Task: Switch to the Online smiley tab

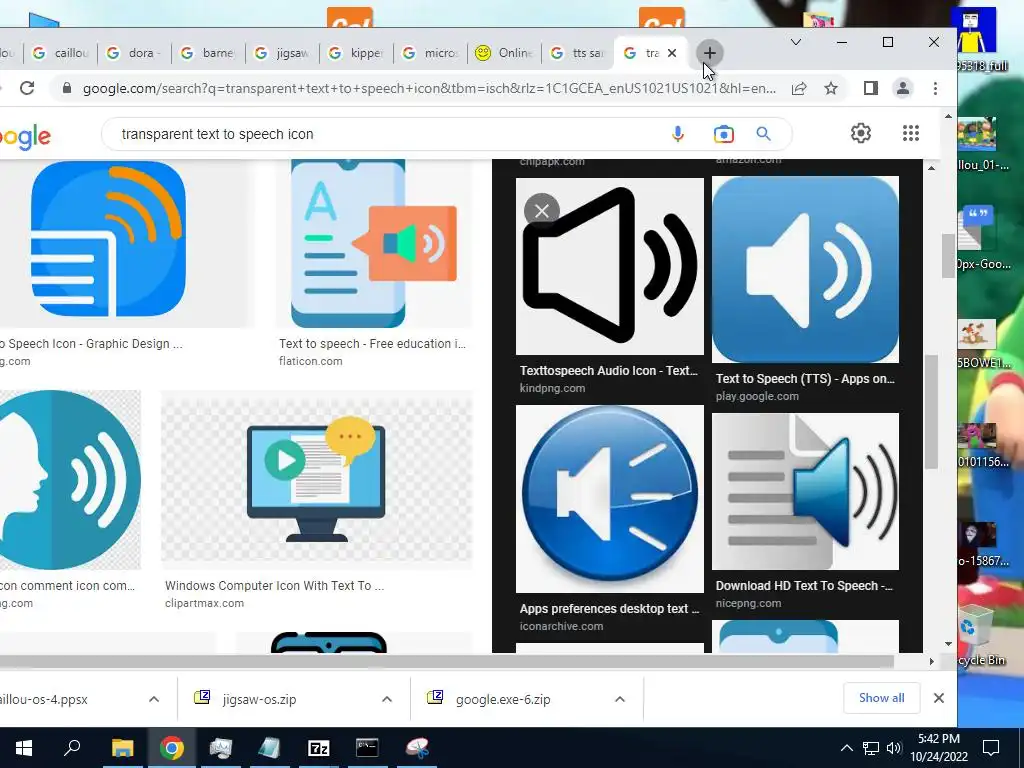Action: [x=505, y=53]
